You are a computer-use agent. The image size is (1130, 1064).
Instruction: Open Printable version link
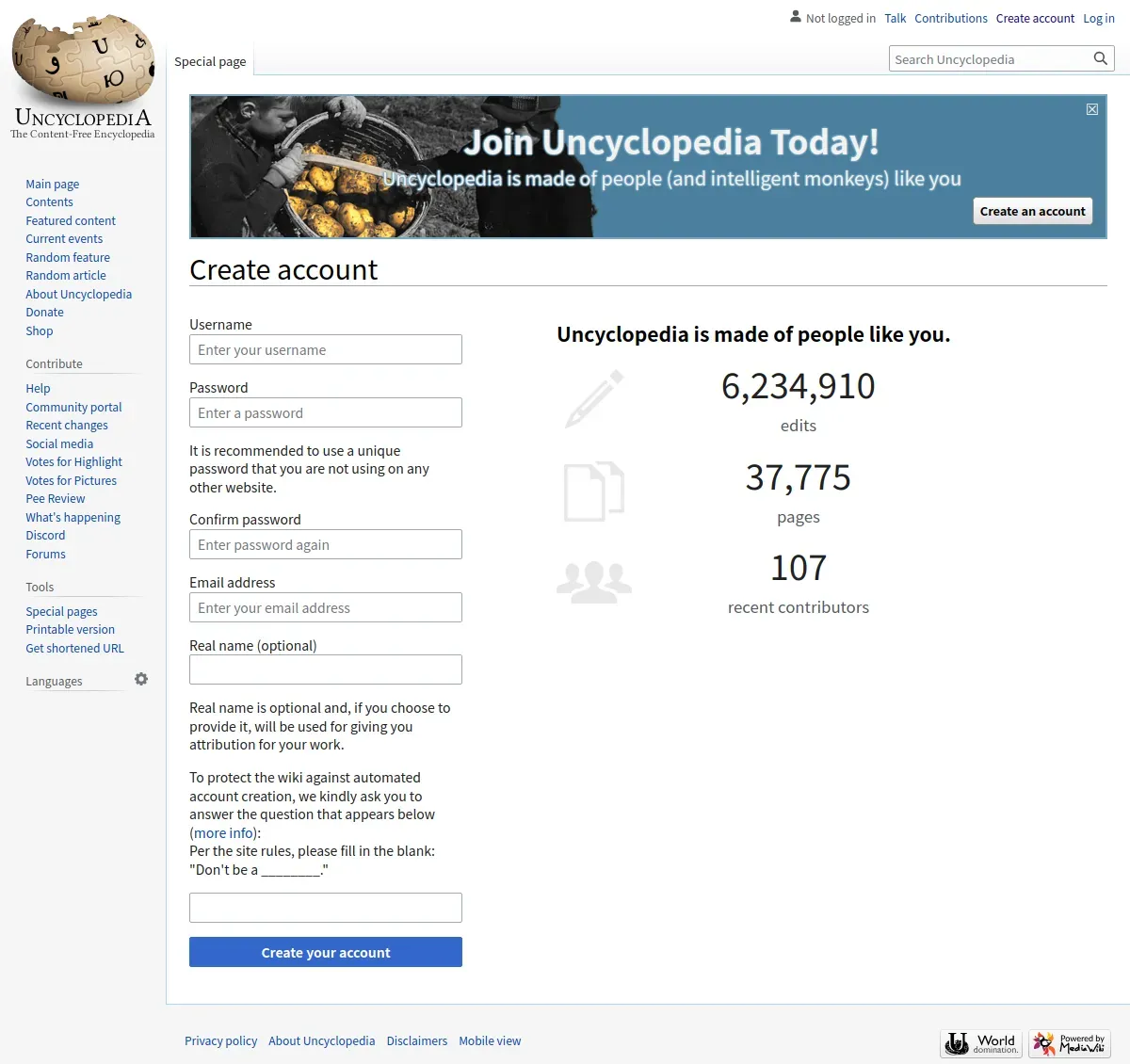pyautogui.click(x=71, y=629)
